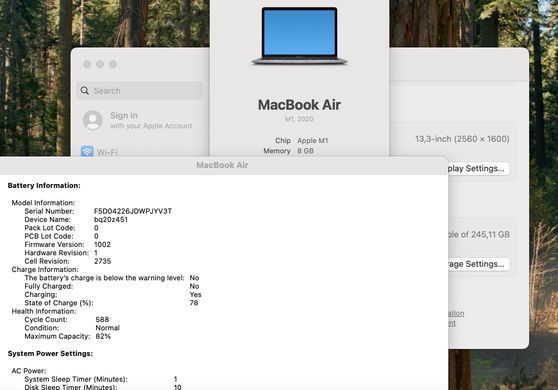Click the Search field in System Settings
558x390 pixels.
pos(139,90)
